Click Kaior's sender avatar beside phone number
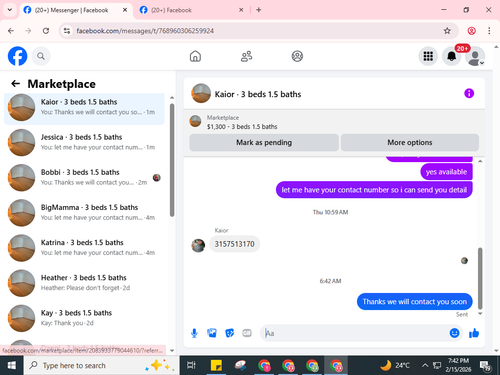The height and width of the screenshot is (375, 500). [x=198, y=246]
